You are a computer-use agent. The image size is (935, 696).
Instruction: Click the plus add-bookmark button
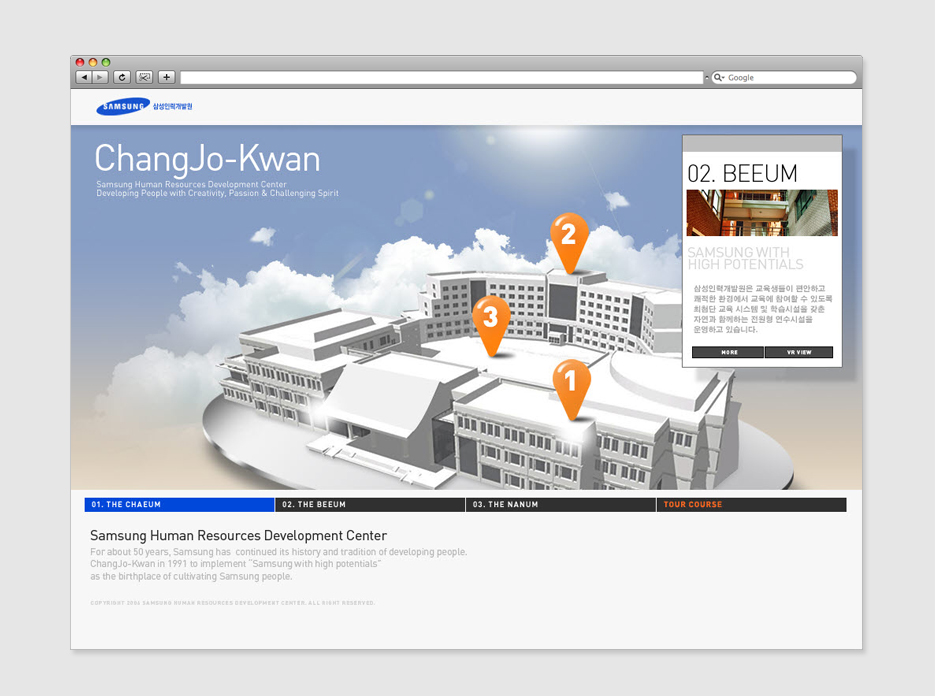[166, 77]
